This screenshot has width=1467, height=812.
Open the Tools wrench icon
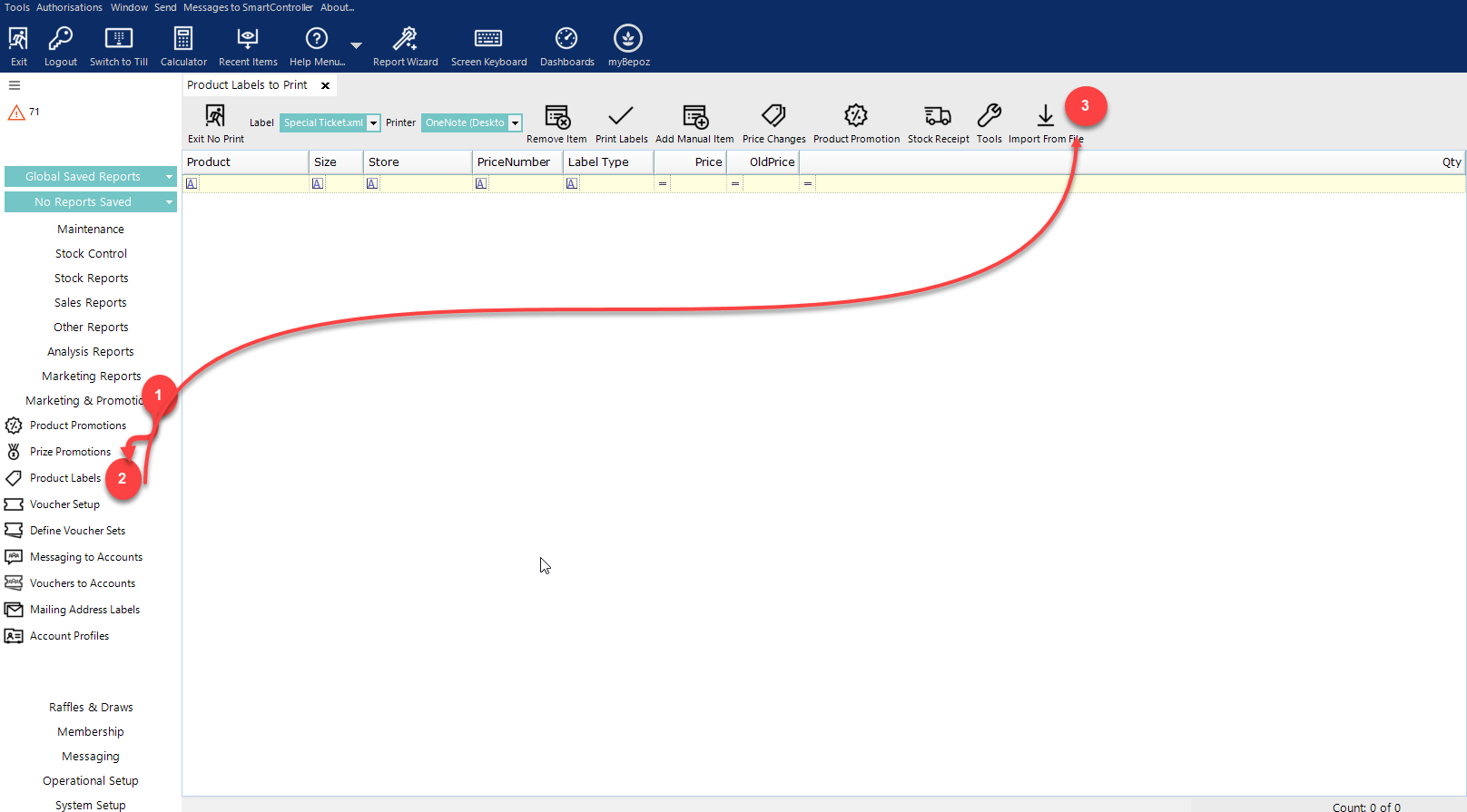989,116
